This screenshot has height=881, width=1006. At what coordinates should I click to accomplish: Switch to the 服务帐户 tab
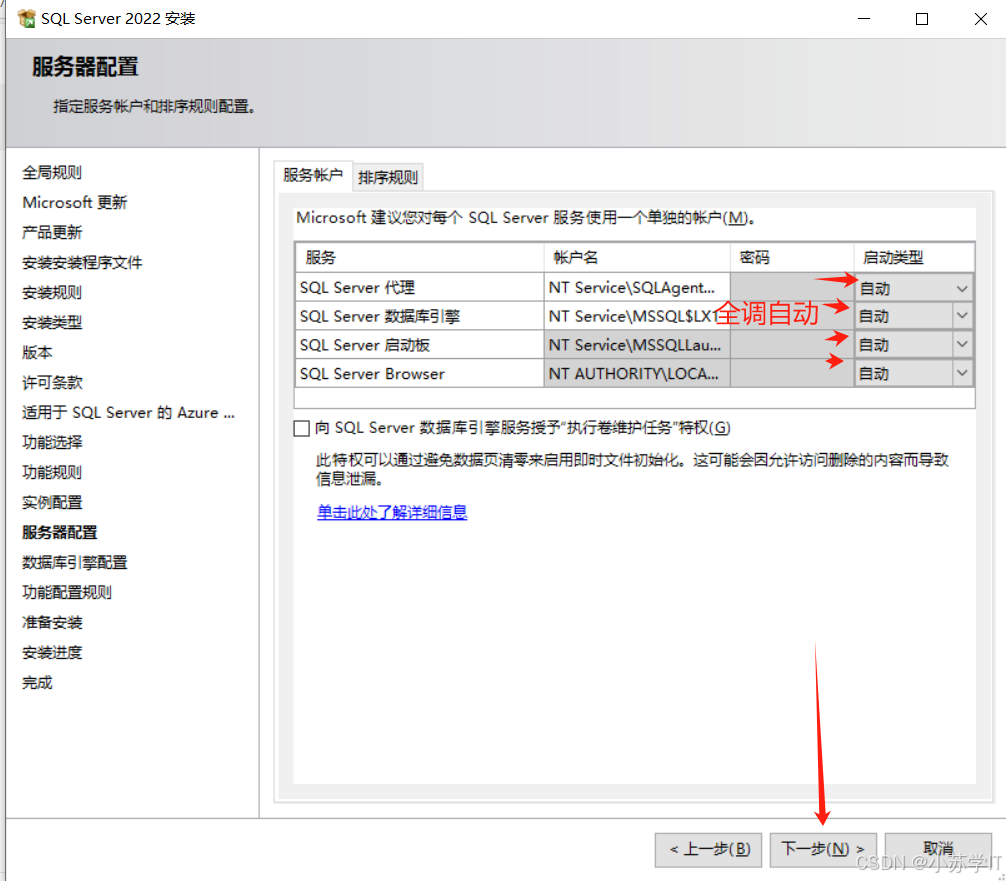313,175
